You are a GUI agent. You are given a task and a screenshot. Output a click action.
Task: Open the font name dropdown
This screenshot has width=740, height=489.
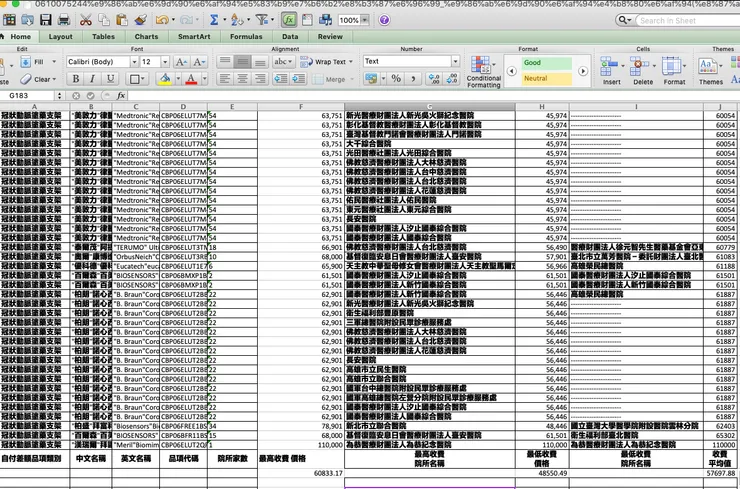tap(134, 62)
